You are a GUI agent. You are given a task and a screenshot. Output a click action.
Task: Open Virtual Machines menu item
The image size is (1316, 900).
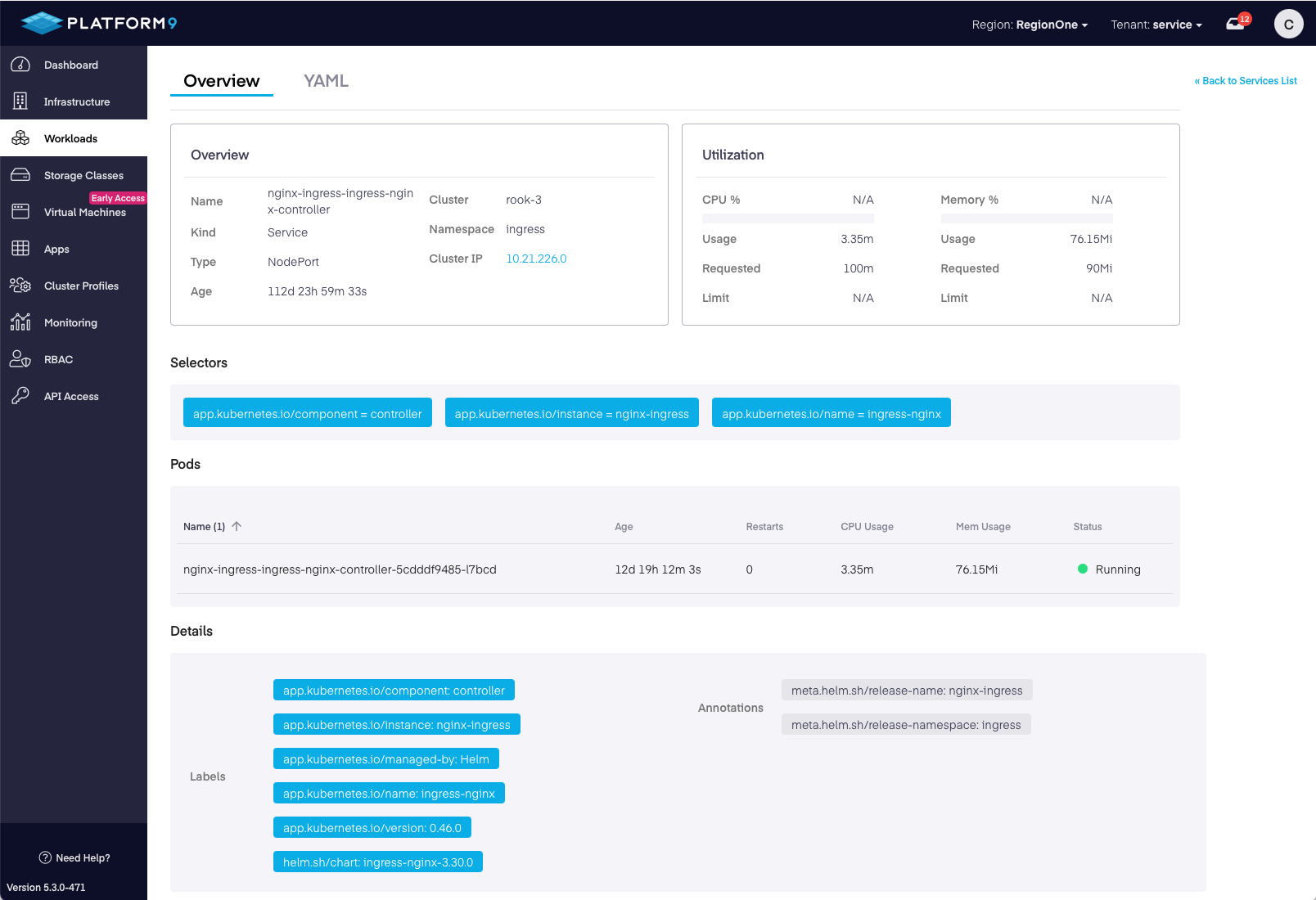point(74,212)
